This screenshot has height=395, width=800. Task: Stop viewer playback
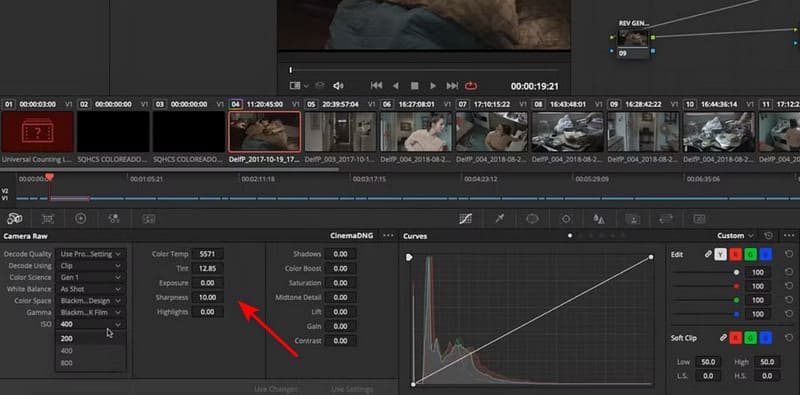tap(414, 86)
